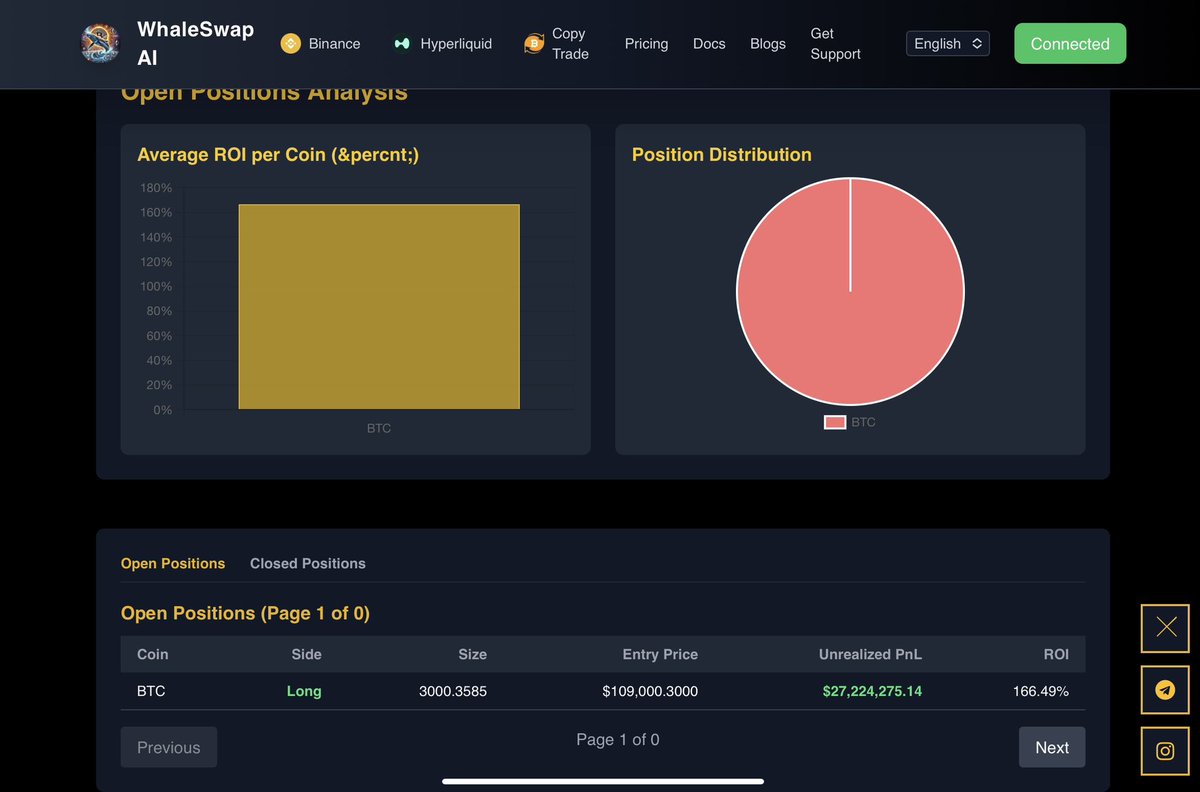Click the Unrealized PnL column header
The width and height of the screenshot is (1200, 792).
[x=870, y=654]
